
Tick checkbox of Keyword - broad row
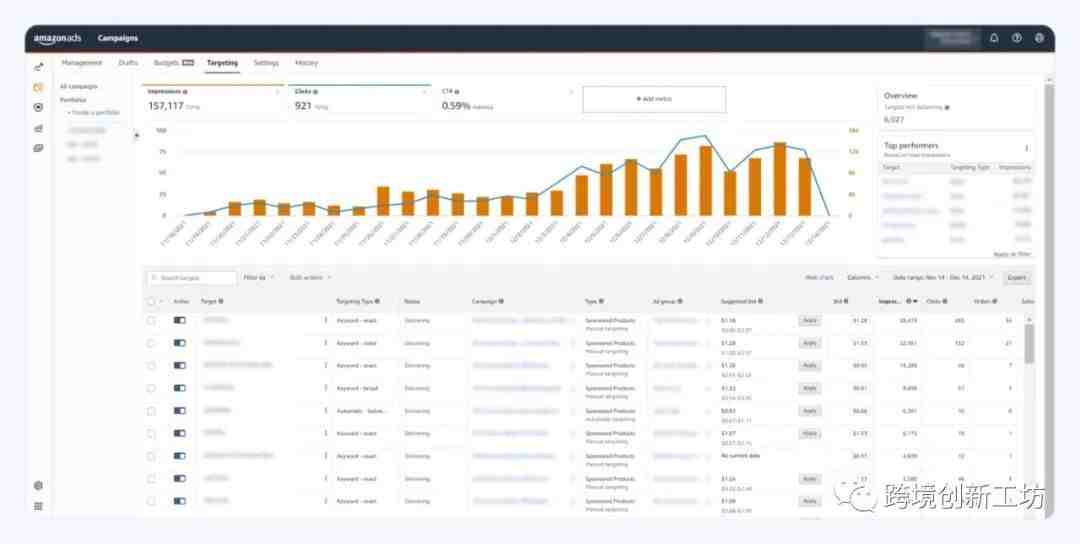tap(151, 388)
